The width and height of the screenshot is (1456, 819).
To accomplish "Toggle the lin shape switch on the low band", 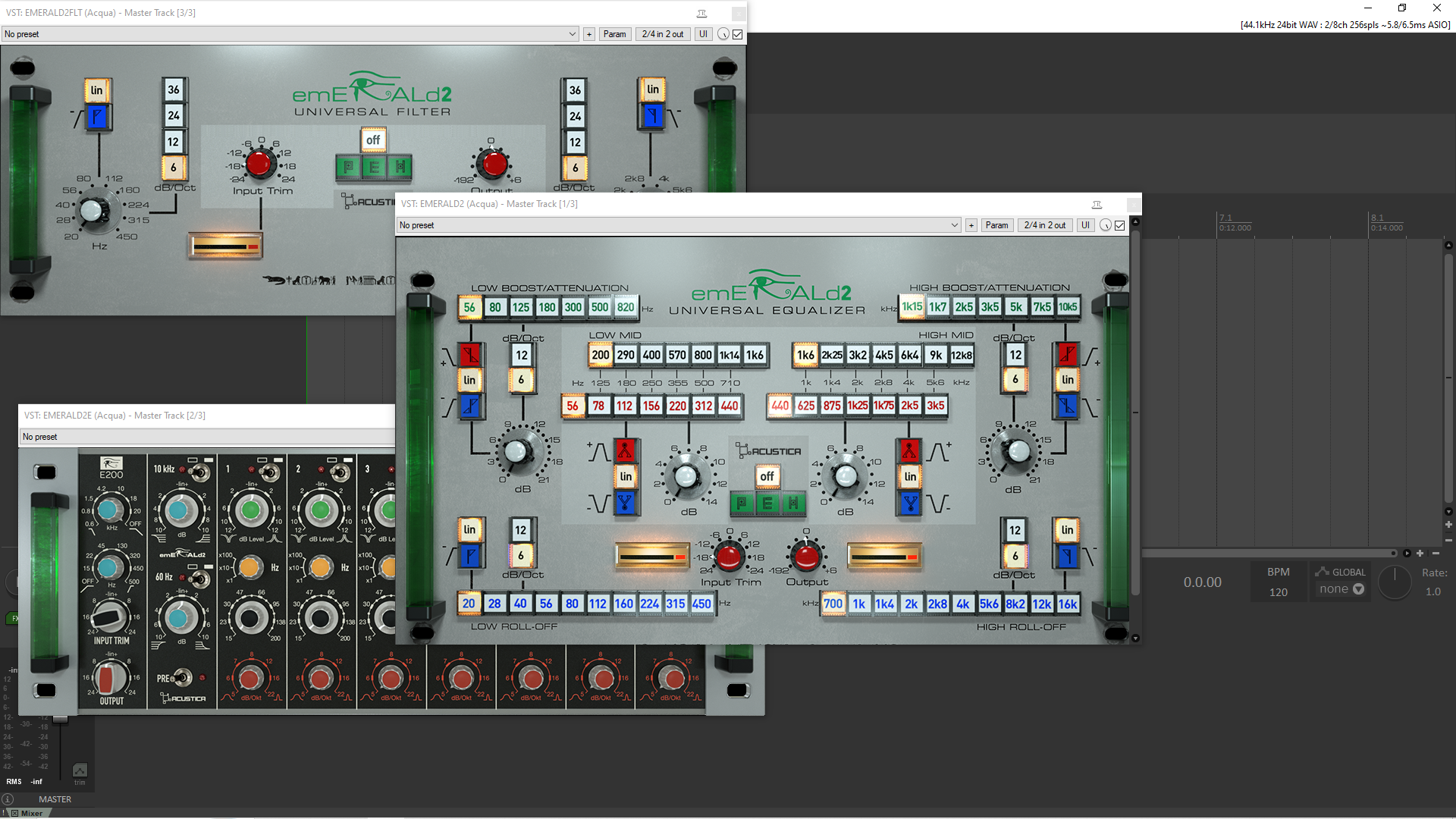I will pyautogui.click(x=470, y=379).
